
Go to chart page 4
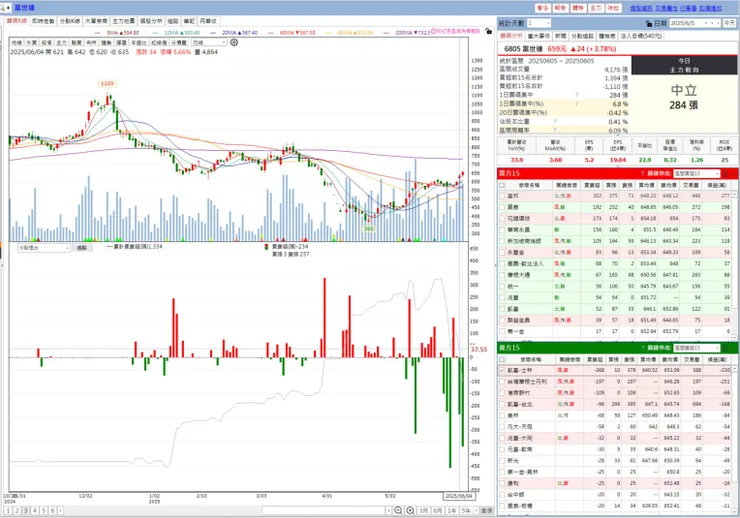tap(34, 510)
